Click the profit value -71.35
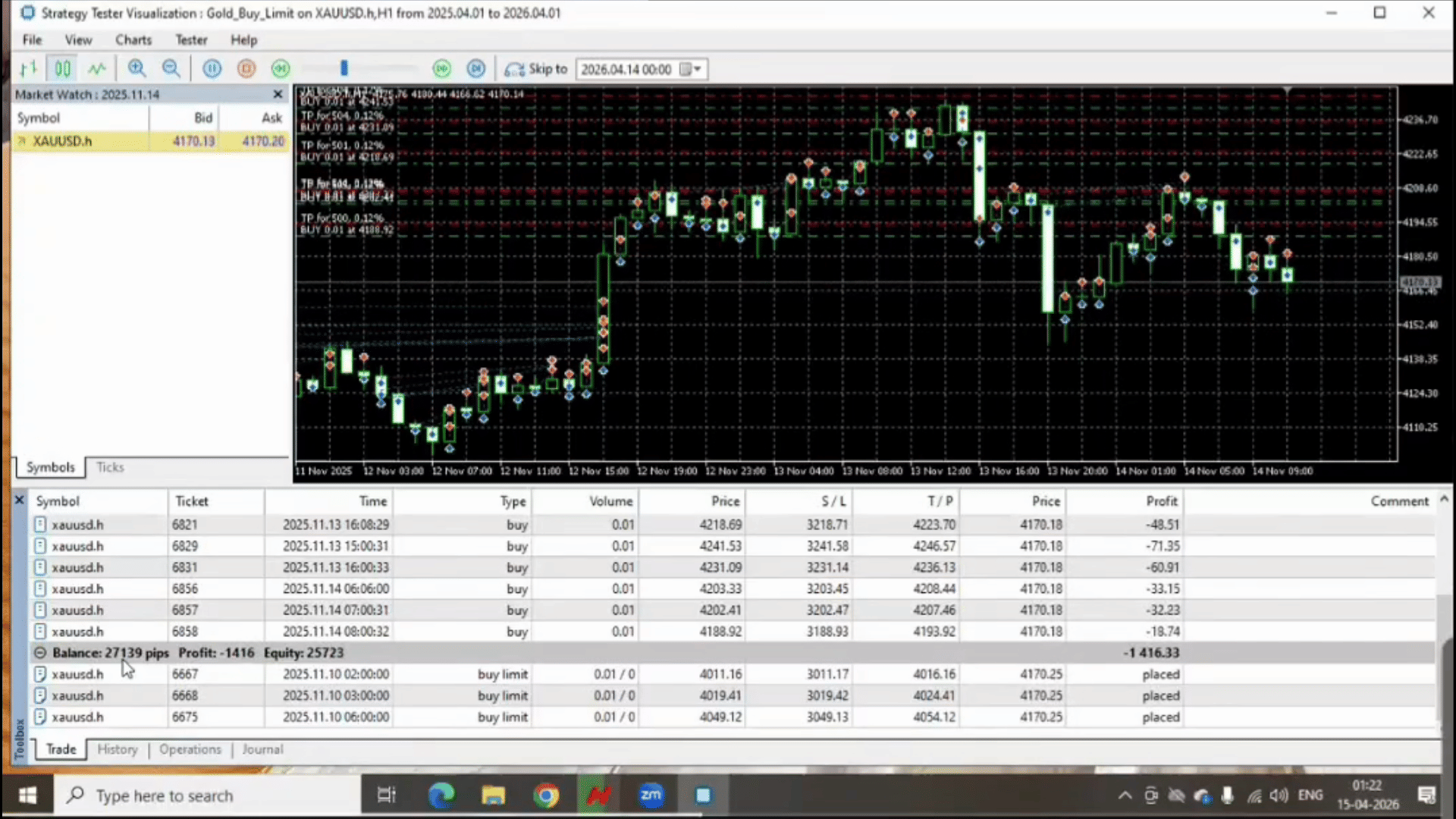The image size is (1456, 819). point(1162,546)
